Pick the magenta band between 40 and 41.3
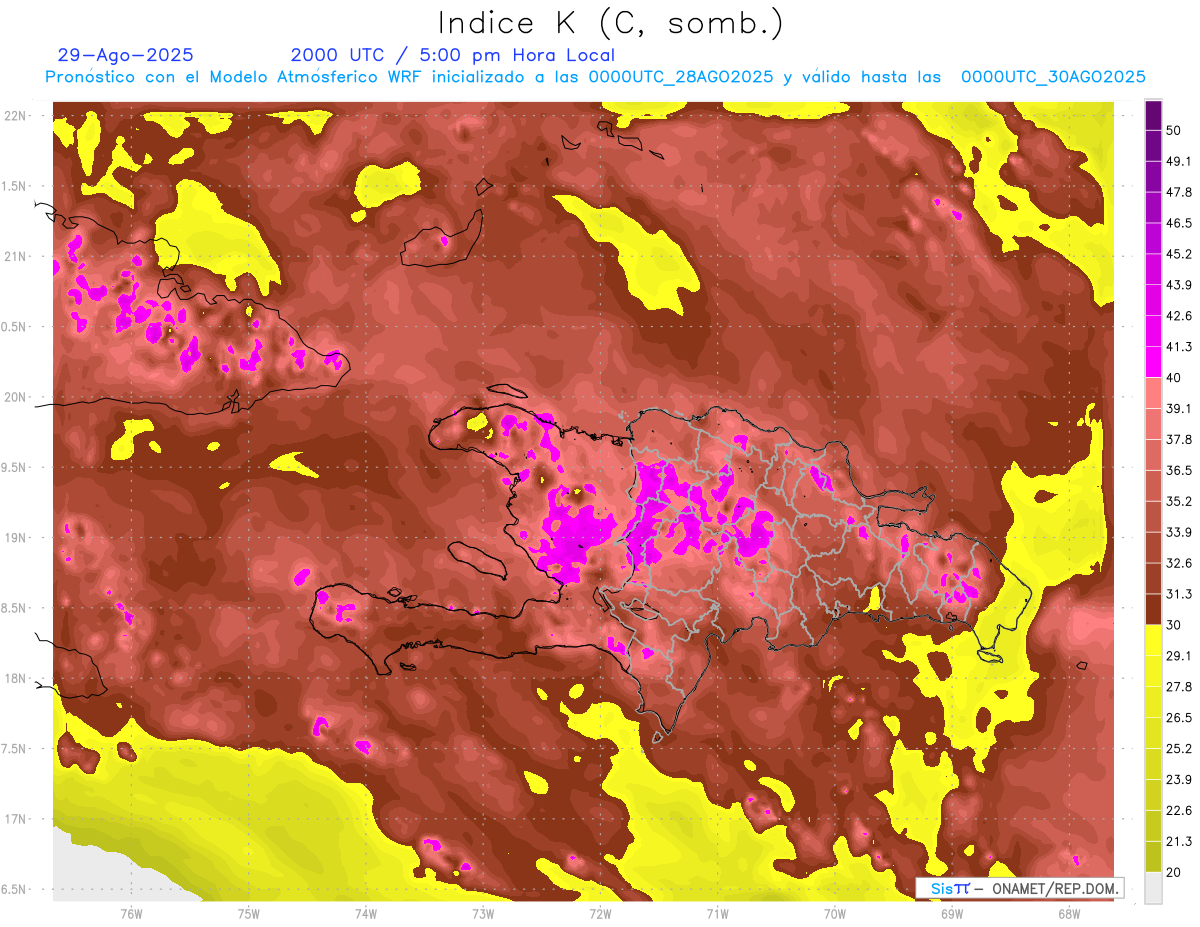Screen dimensions: 1200x927 point(1153,363)
